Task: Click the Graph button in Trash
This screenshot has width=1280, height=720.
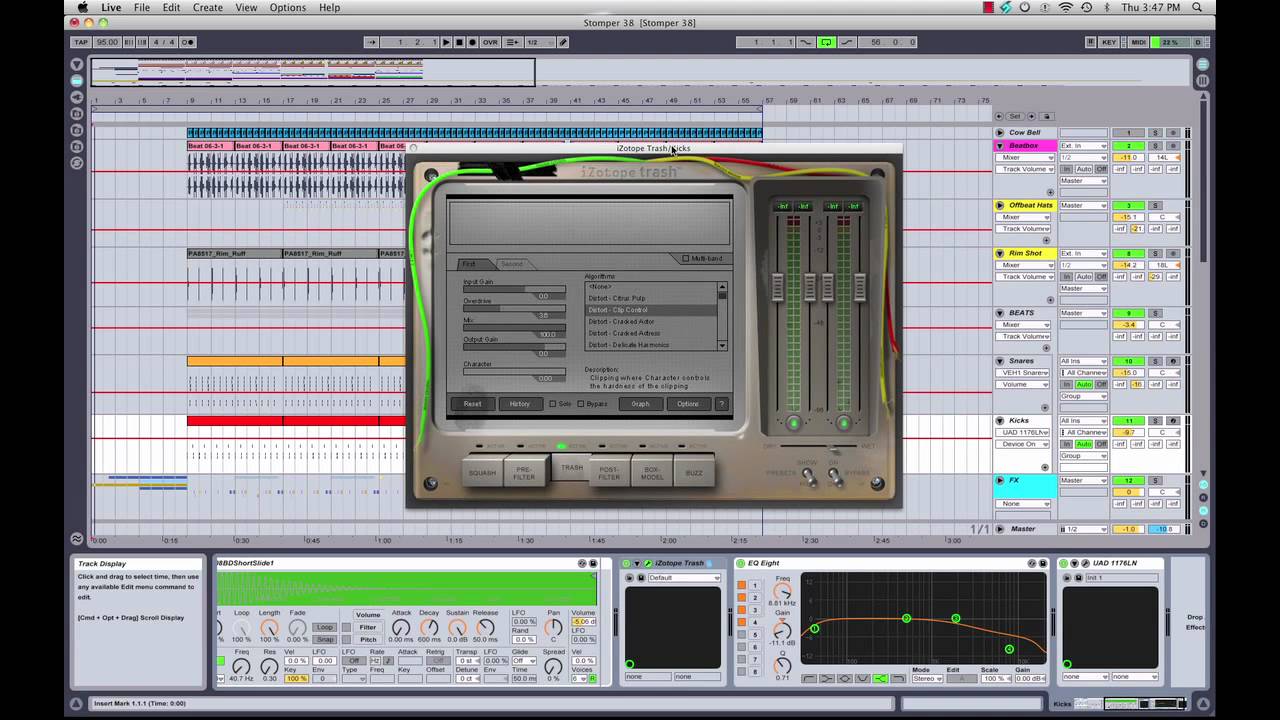Action: (x=641, y=404)
